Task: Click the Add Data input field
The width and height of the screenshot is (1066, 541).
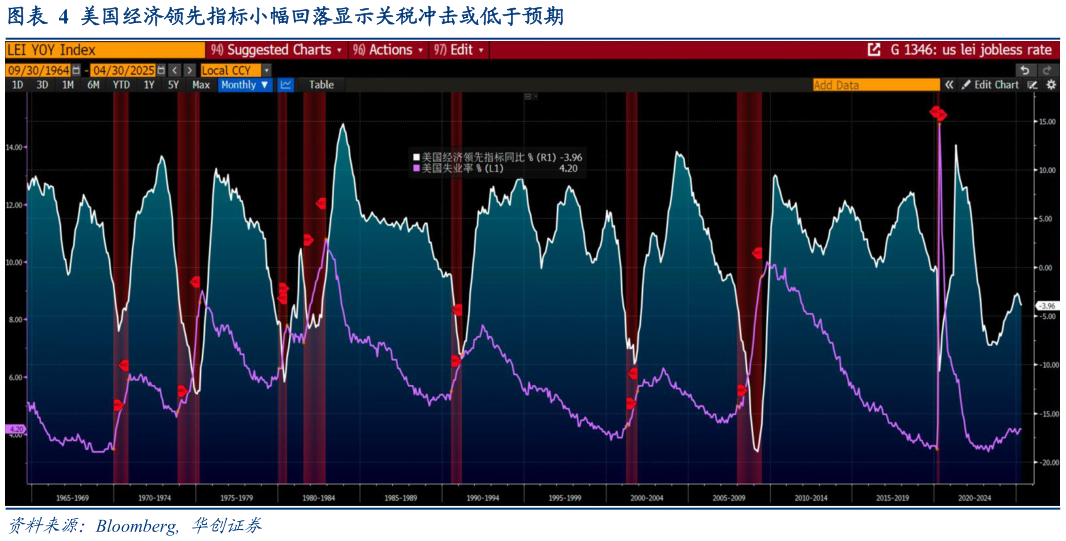Action: pyautogui.click(x=875, y=85)
